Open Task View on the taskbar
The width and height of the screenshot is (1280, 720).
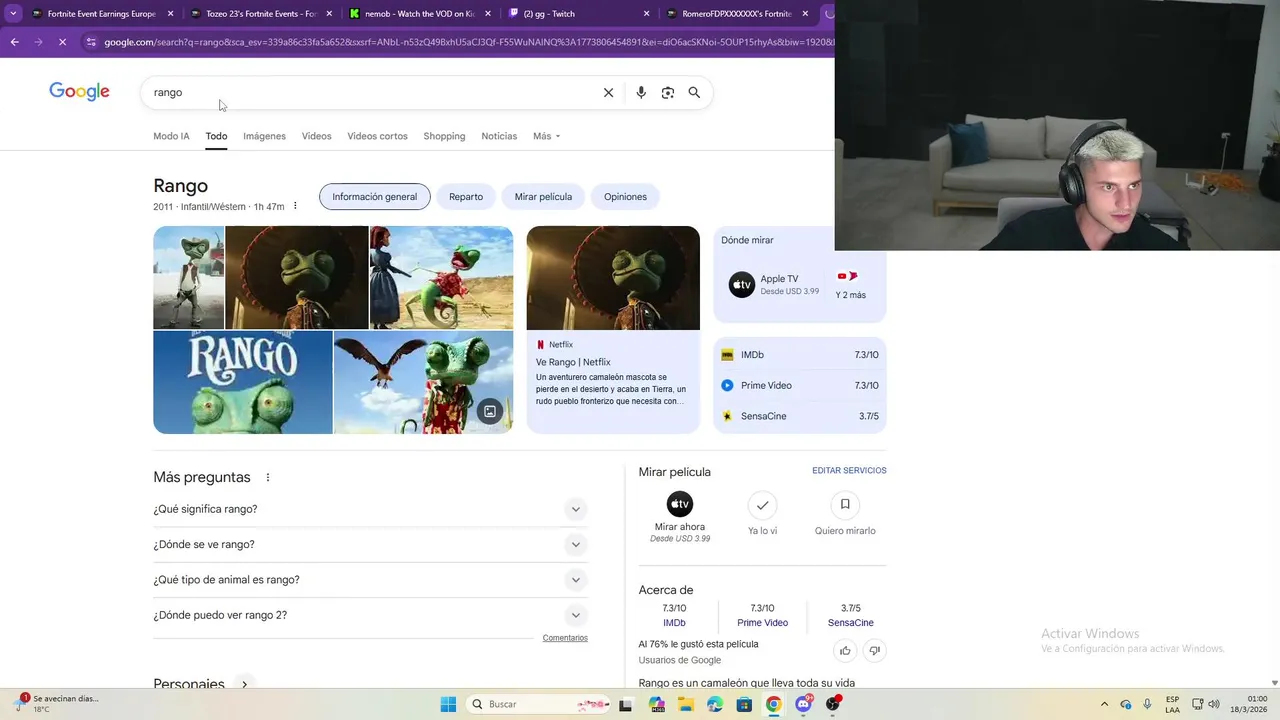click(x=626, y=704)
